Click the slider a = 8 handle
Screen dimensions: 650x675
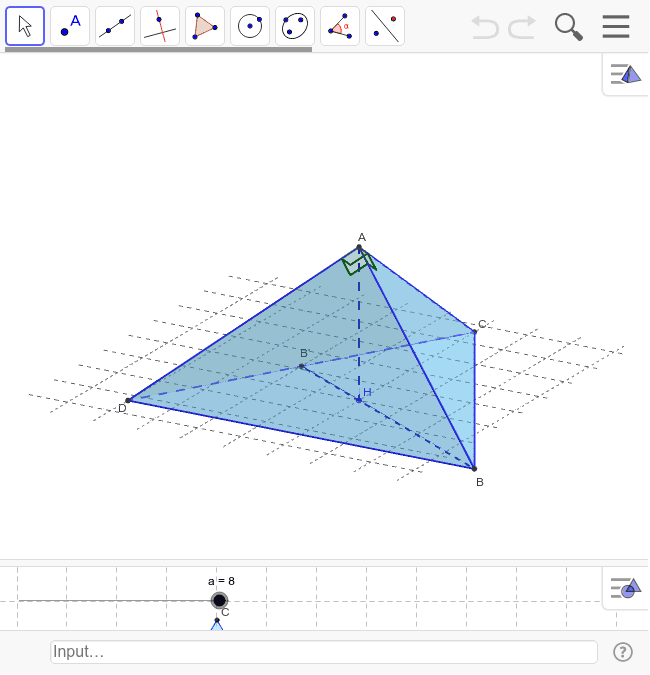(x=219, y=600)
